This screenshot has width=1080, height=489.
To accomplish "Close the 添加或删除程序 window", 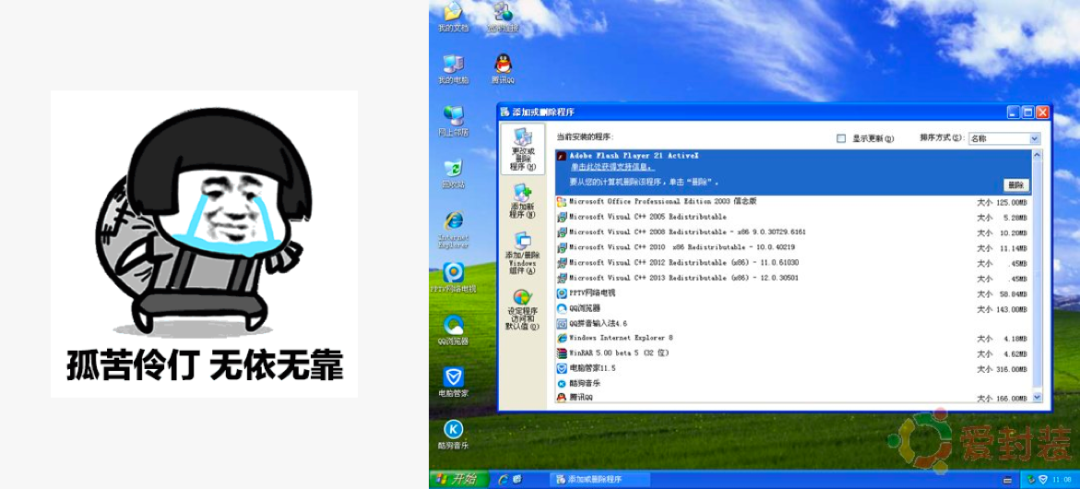I will point(1042,112).
